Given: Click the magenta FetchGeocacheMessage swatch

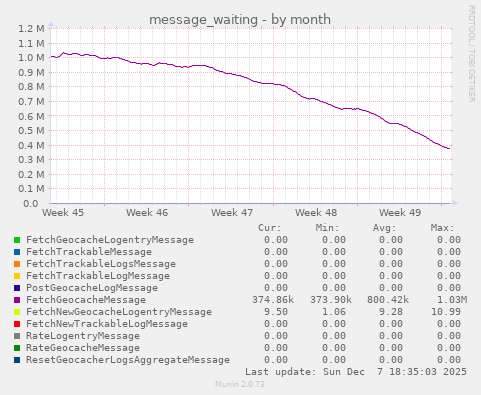Looking at the screenshot, I should pos(17,300).
